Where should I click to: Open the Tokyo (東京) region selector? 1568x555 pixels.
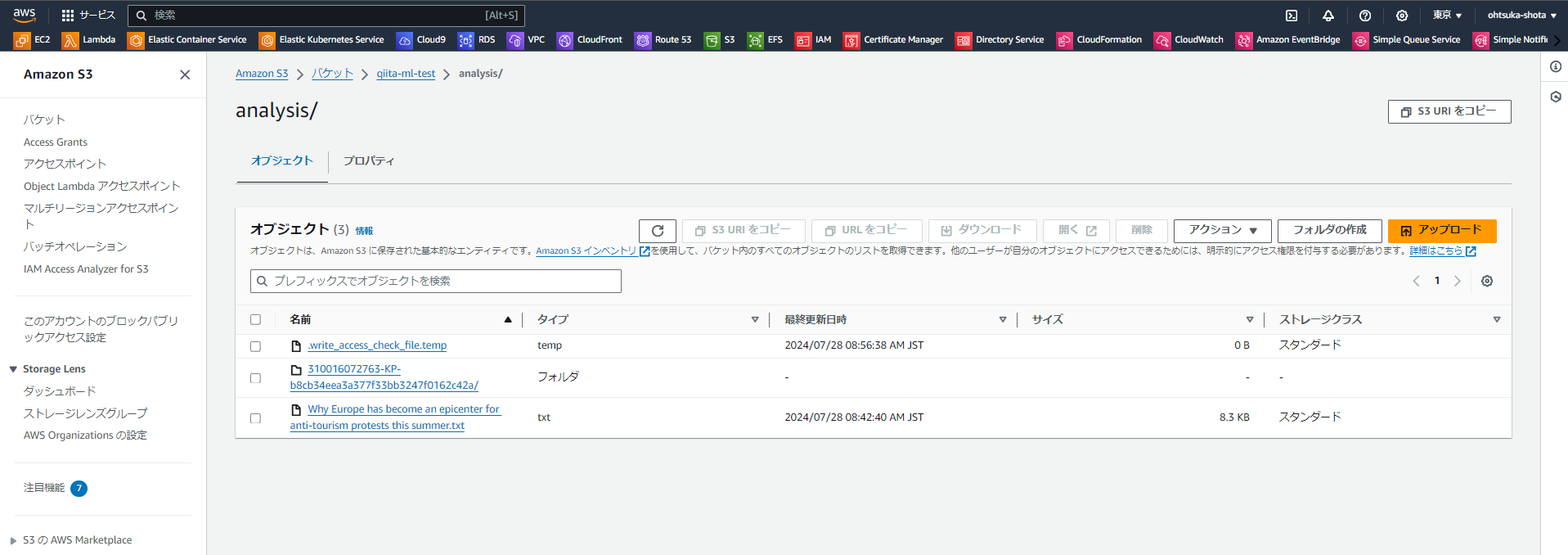pos(1447,15)
